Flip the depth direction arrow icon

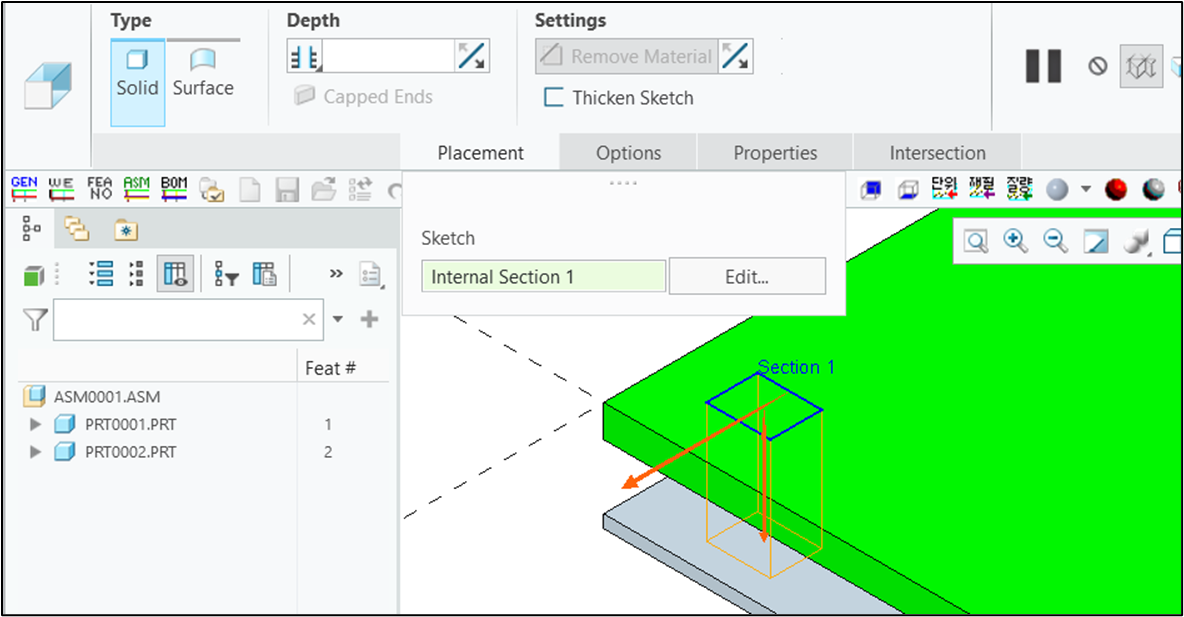[x=472, y=57]
